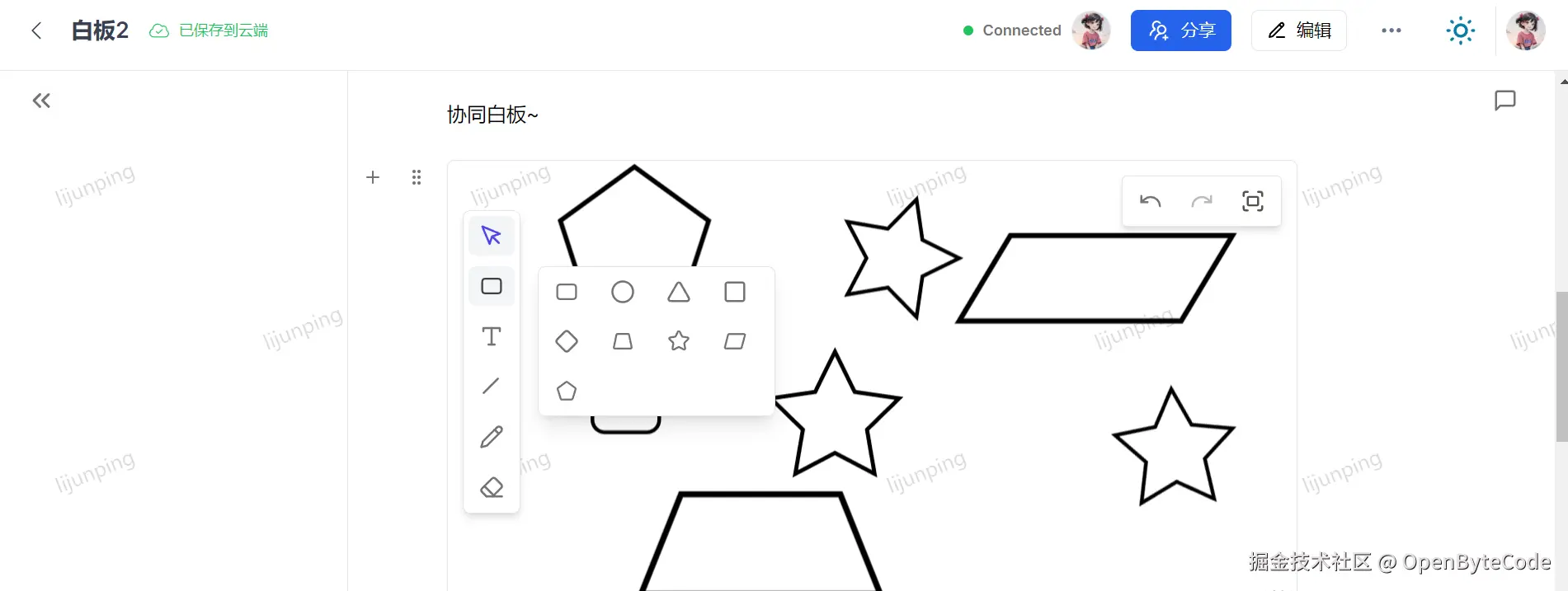Screen dimensions: 1568x591
Task: Select the diamond shape
Action: pos(567,340)
